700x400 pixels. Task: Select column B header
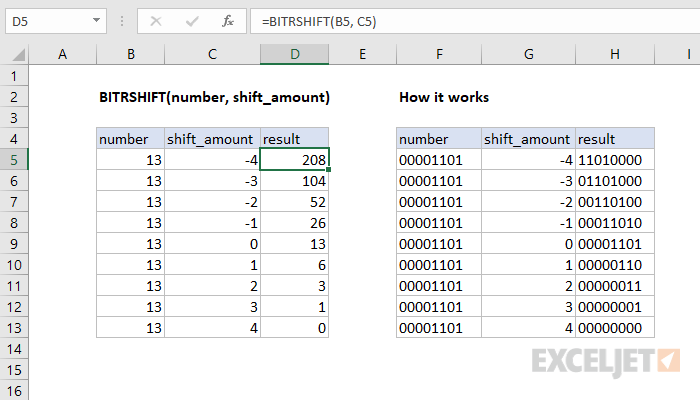click(x=130, y=54)
